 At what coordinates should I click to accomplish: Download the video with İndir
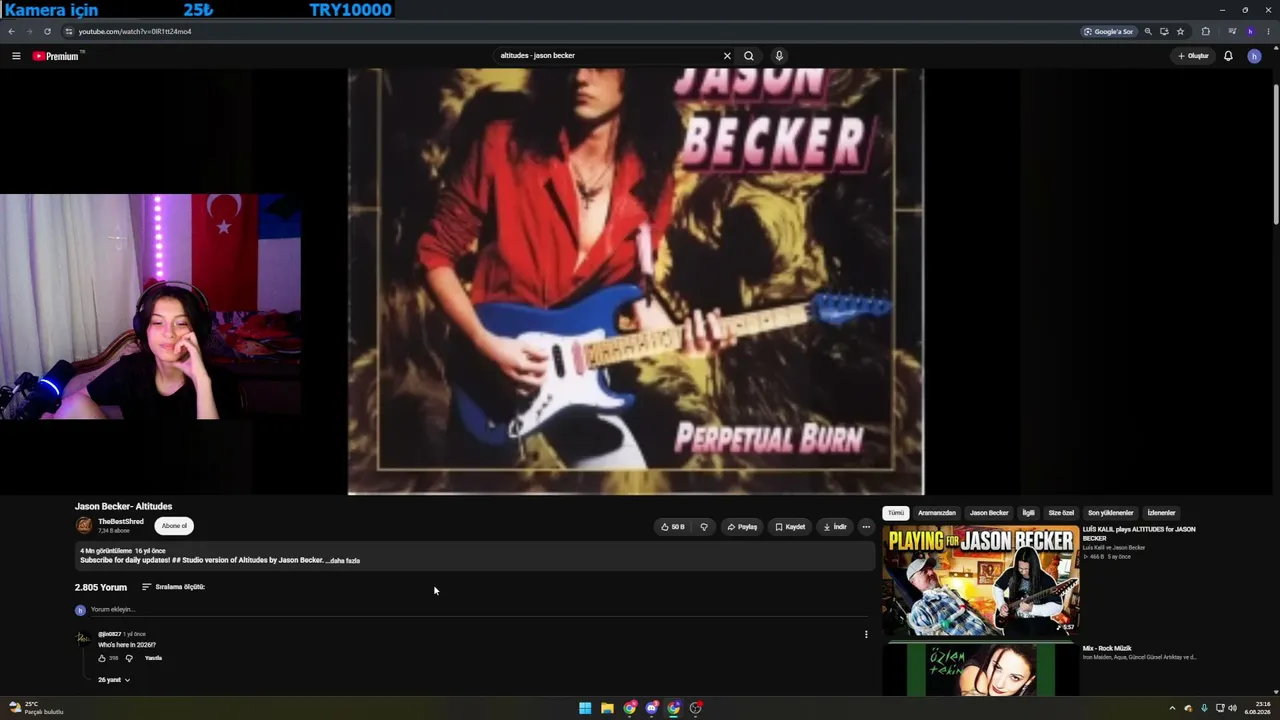[x=835, y=527]
